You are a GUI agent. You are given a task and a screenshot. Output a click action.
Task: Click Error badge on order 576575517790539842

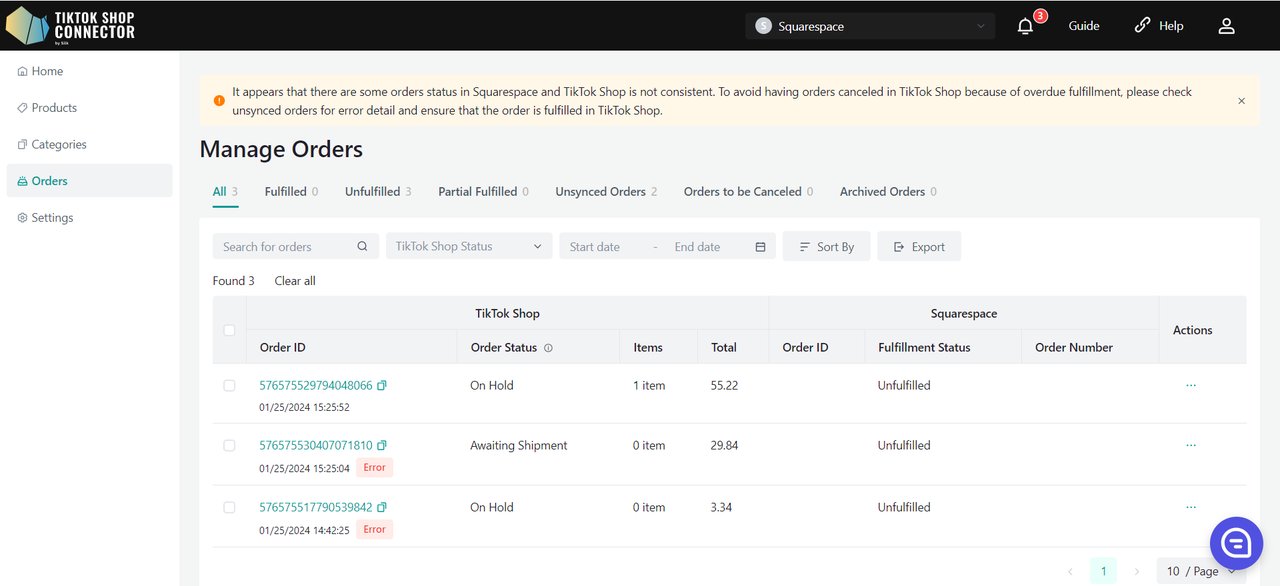pos(375,529)
